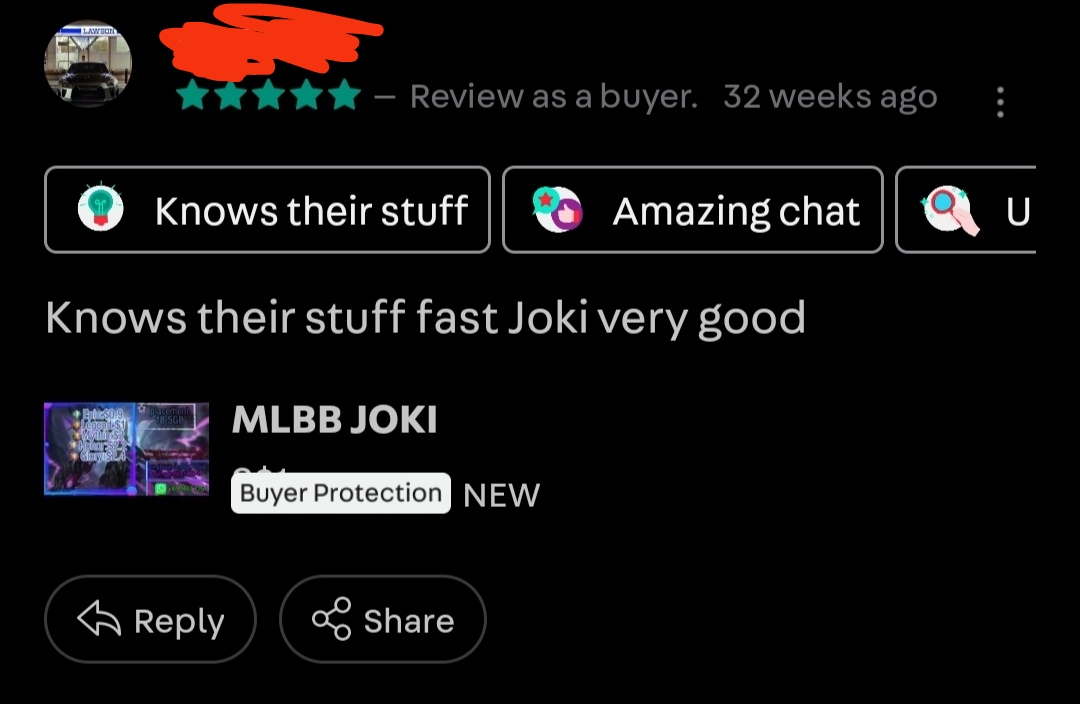Select the "Amazing chat" tag

pos(693,210)
